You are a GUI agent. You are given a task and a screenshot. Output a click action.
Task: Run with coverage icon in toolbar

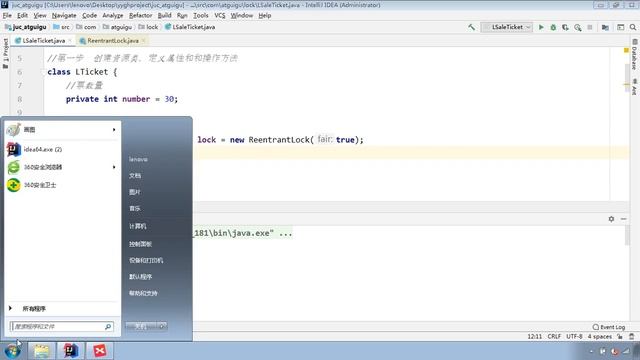[565, 27]
